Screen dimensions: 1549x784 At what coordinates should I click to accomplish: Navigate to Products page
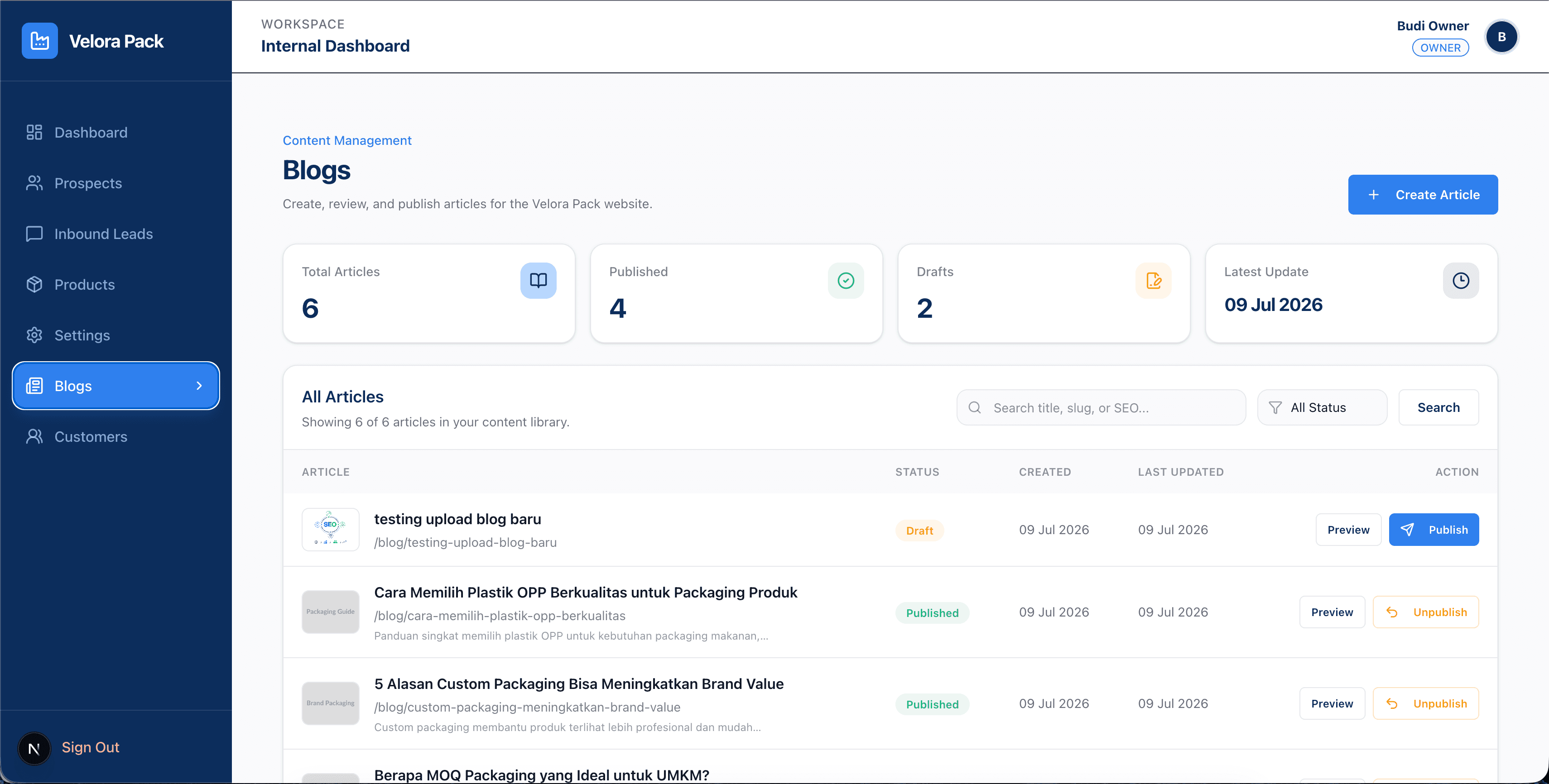[x=116, y=284]
